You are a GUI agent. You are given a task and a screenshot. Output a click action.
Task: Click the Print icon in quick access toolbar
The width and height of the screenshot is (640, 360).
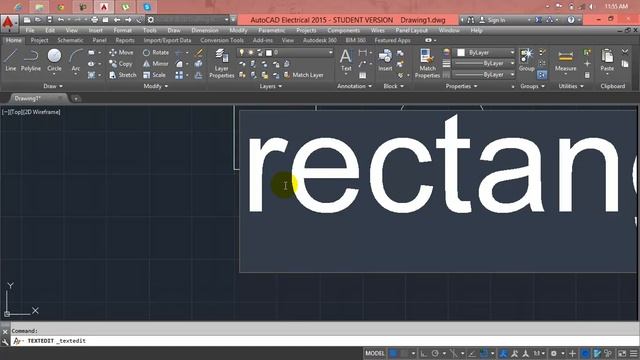(x=95, y=20)
